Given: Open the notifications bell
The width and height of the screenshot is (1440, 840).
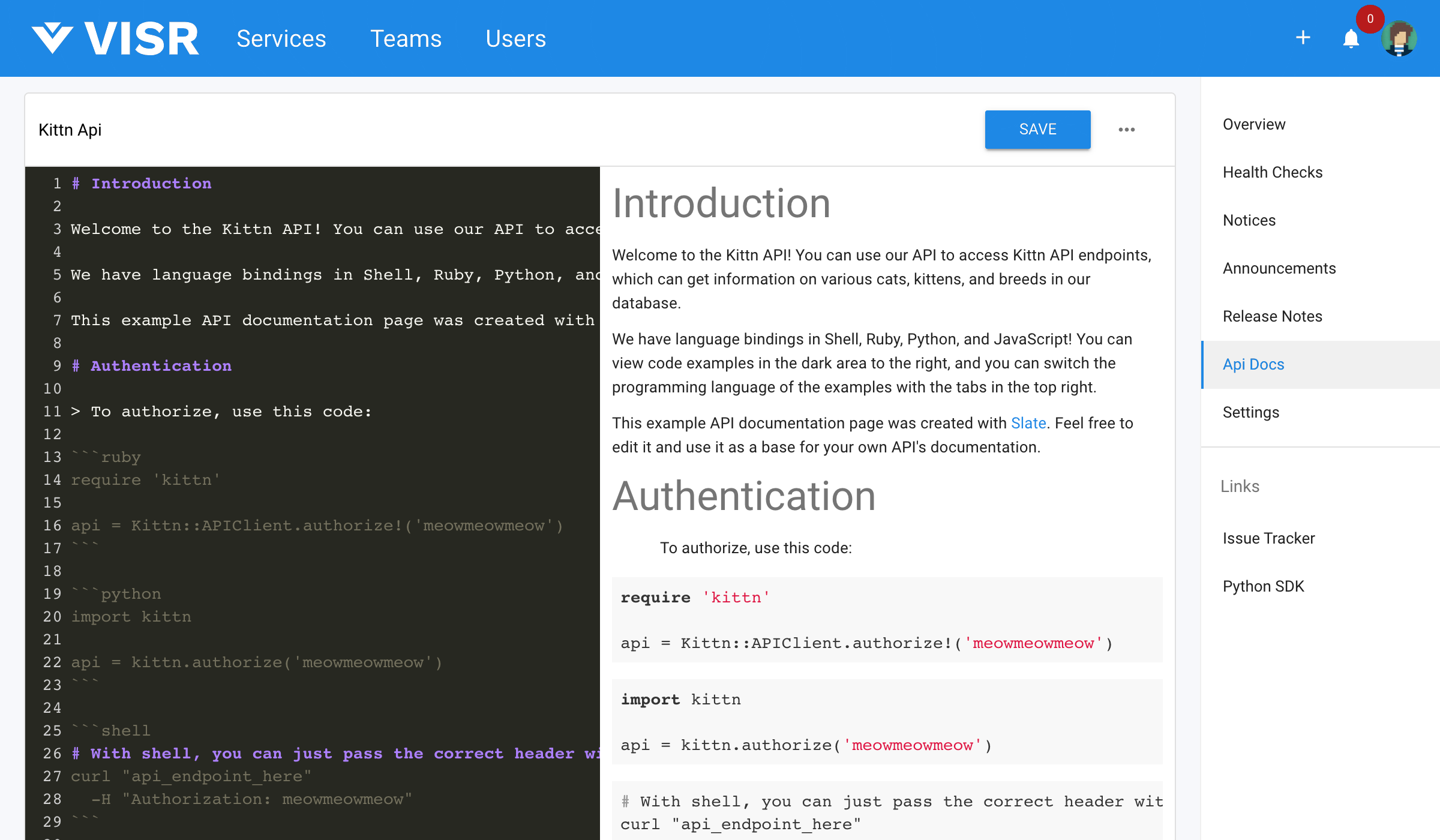Looking at the screenshot, I should point(1351,39).
